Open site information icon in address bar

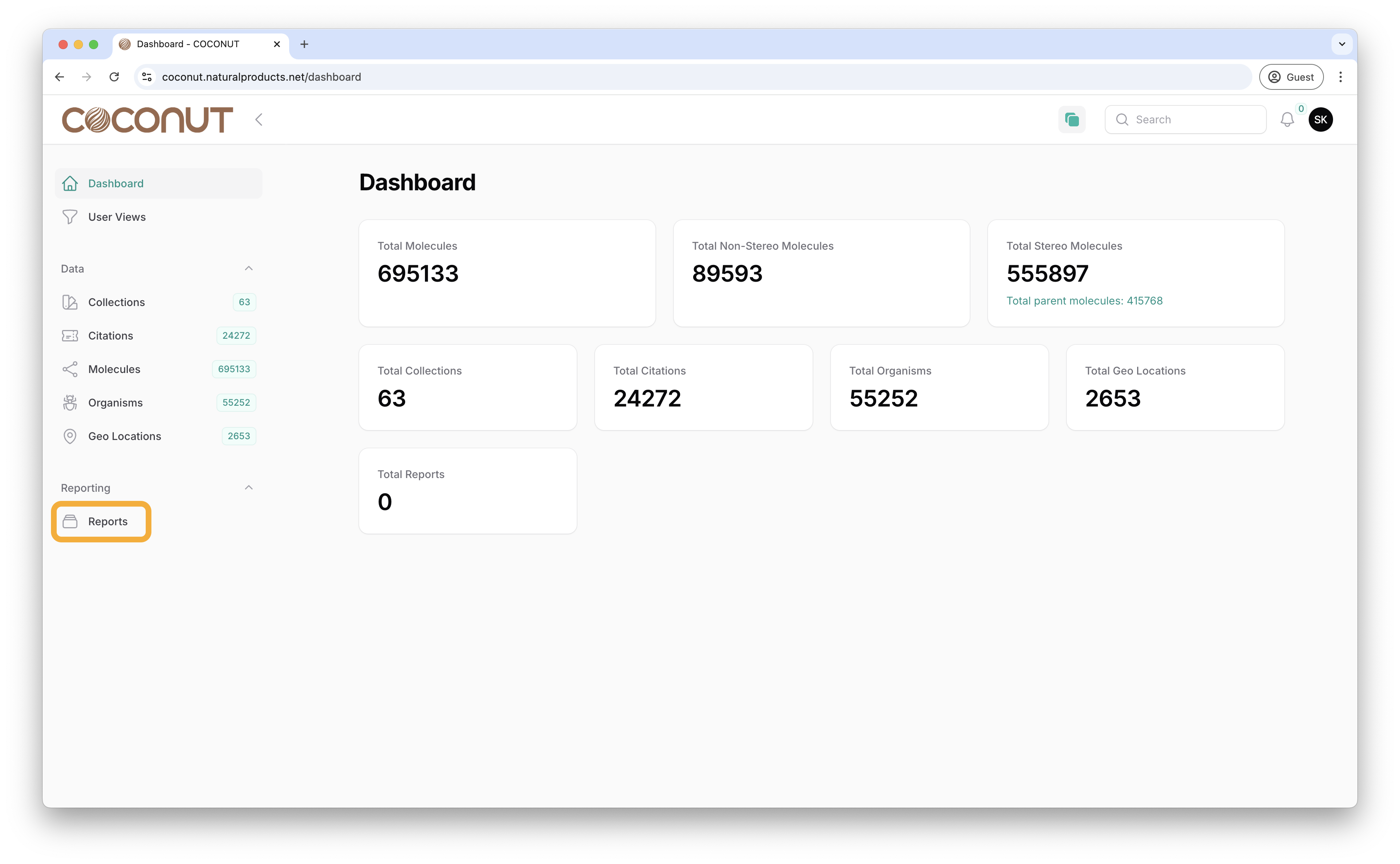[147, 77]
